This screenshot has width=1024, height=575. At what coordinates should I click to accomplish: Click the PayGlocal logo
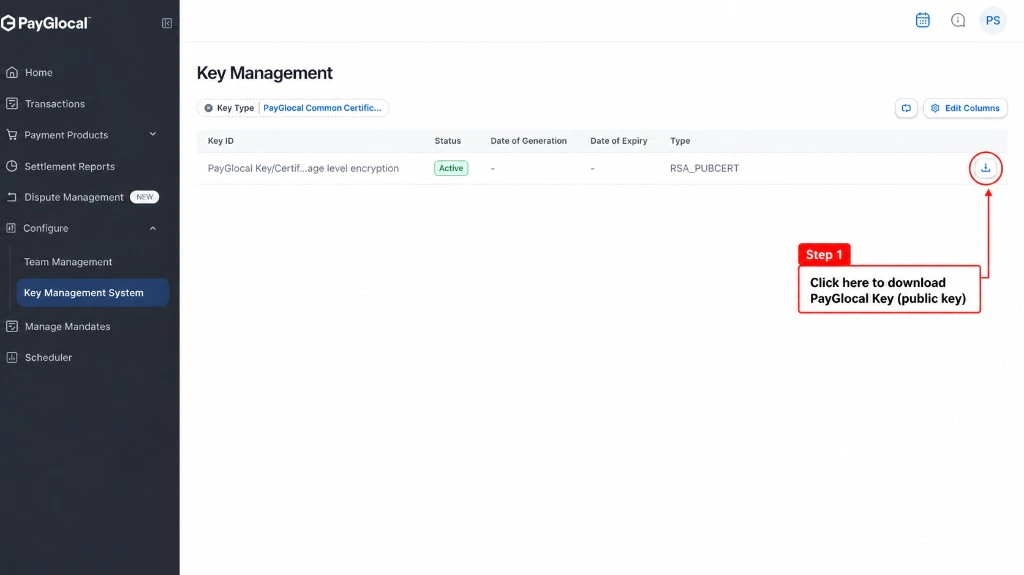click(x=45, y=24)
